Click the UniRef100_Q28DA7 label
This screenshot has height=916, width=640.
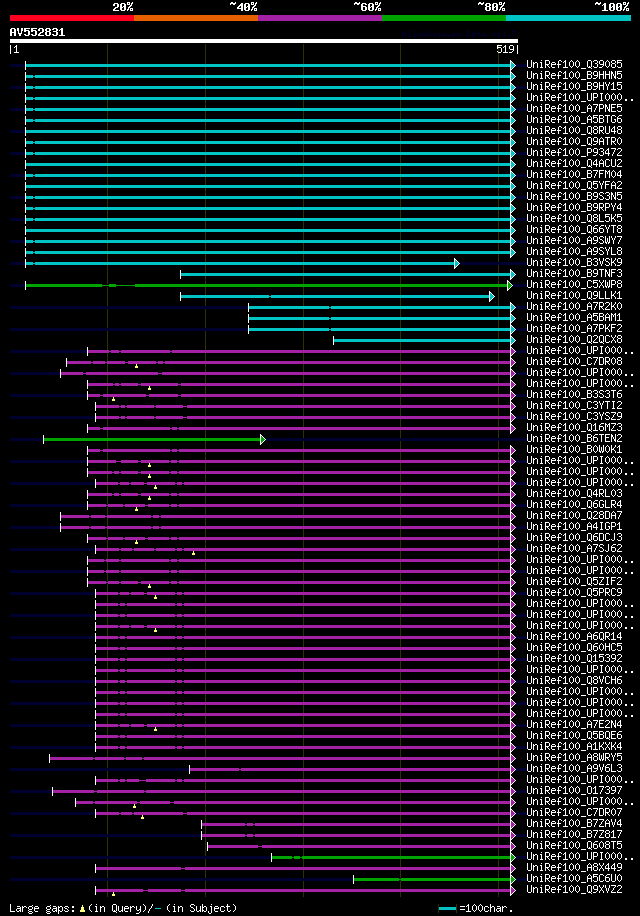point(574,516)
